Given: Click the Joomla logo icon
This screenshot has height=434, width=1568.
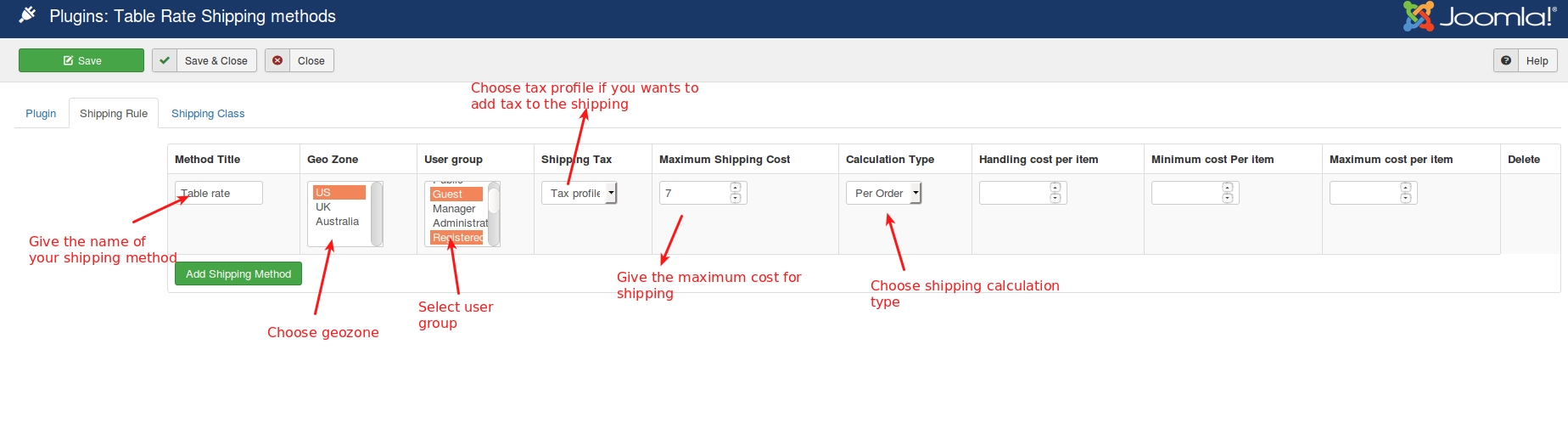Looking at the screenshot, I should (1418, 16).
